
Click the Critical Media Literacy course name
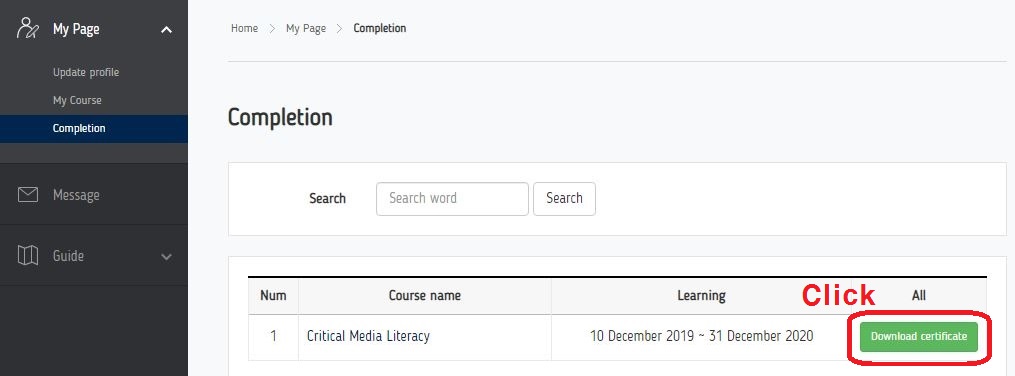pos(368,337)
